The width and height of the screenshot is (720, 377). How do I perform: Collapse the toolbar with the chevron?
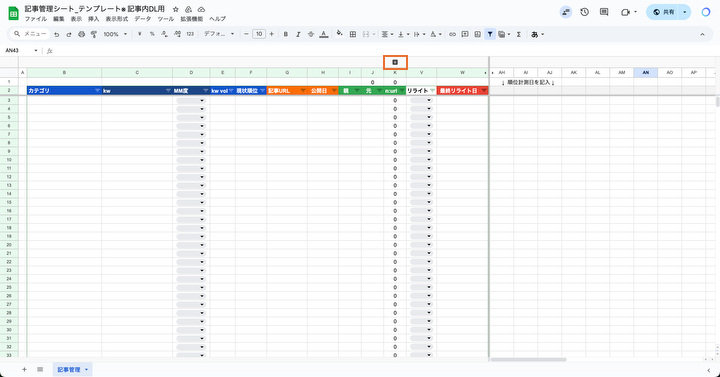(x=702, y=34)
